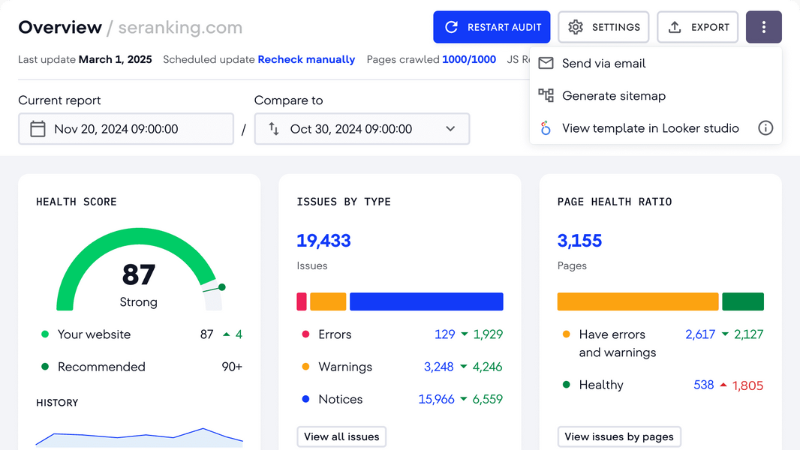Click the Healthy change value 1,805
The height and width of the screenshot is (450, 800).
point(748,385)
